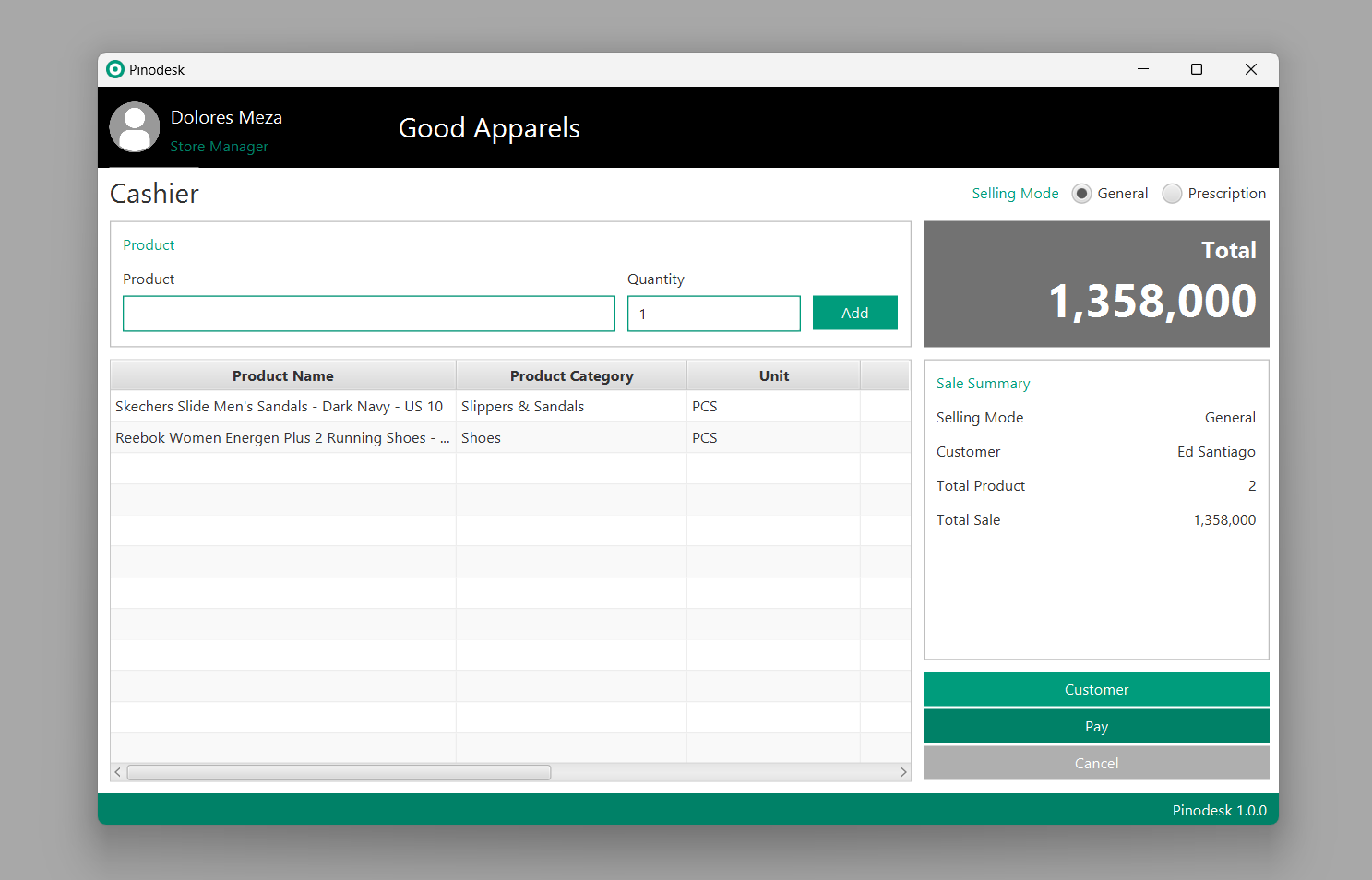Sort by Product Name column header

click(x=282, y=376)
